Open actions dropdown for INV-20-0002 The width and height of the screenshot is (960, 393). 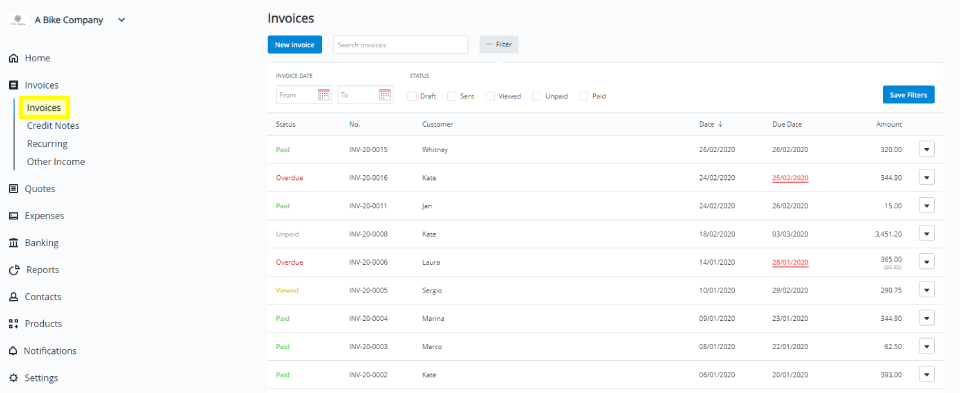[926, 375]
